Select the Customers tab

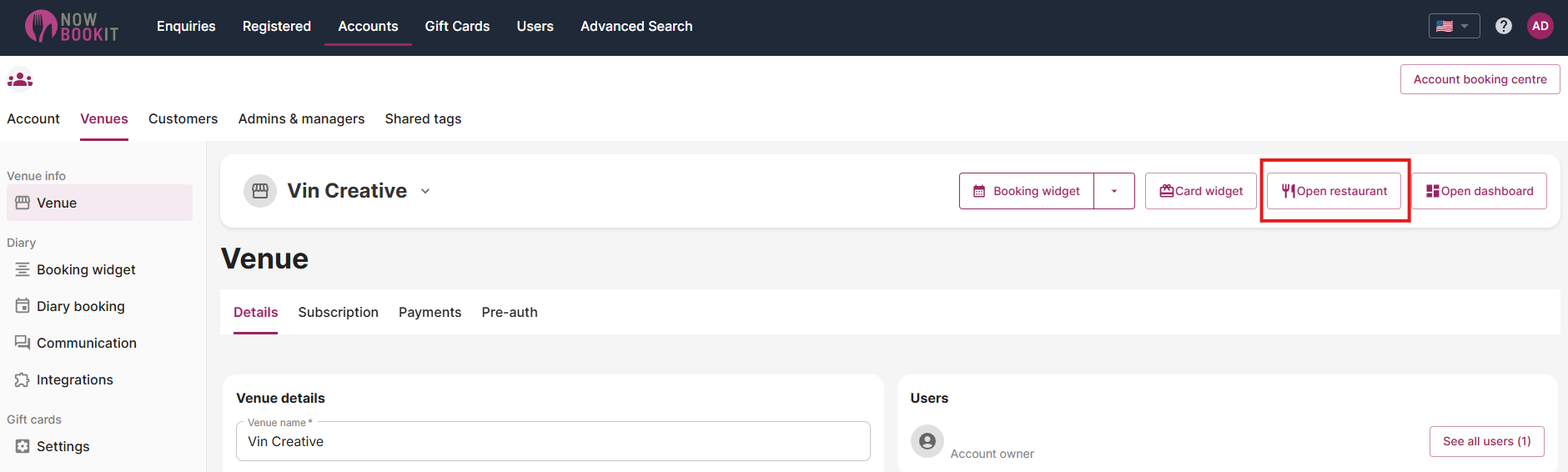(183, 118)
